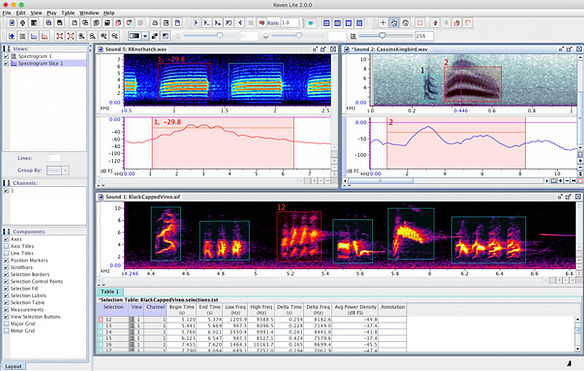This screenshot has width=584, height=371.
Task: Click the up-arrow icon in the file toolbar
Action: 23,23
